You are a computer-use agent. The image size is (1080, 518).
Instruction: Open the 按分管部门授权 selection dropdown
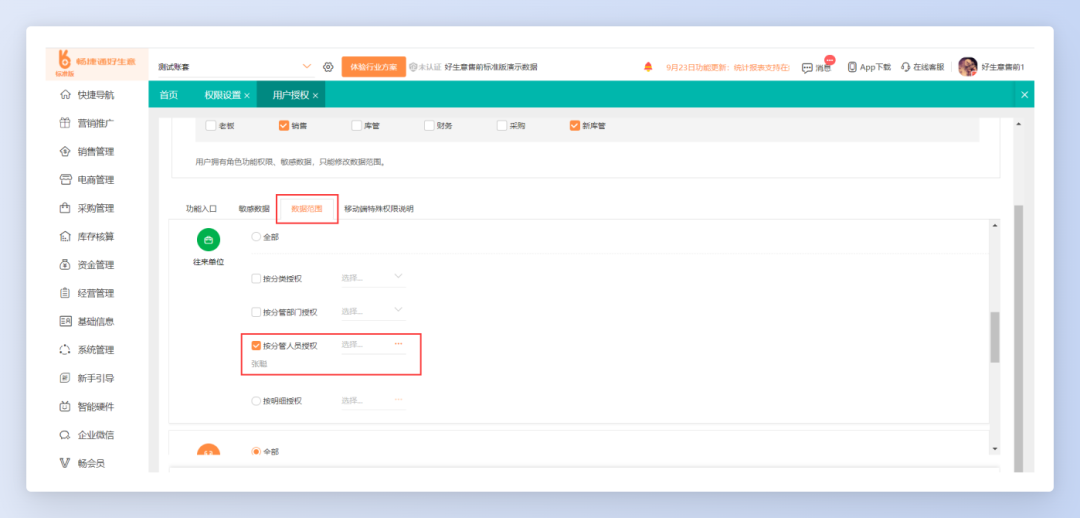398,309
